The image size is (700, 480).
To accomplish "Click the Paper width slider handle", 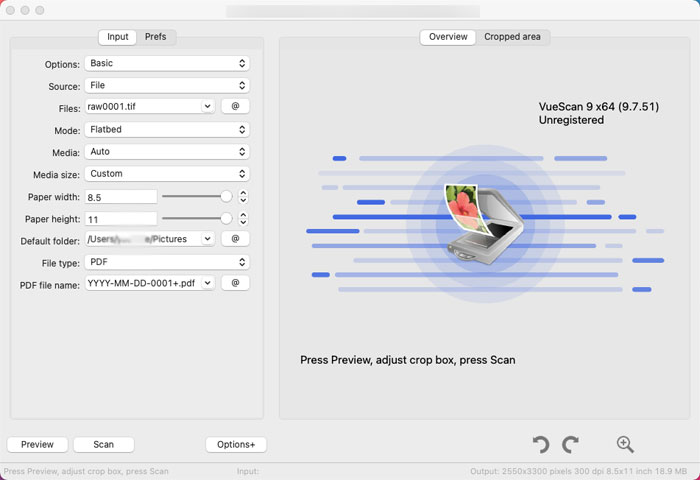I will click(x=226, y=196).
